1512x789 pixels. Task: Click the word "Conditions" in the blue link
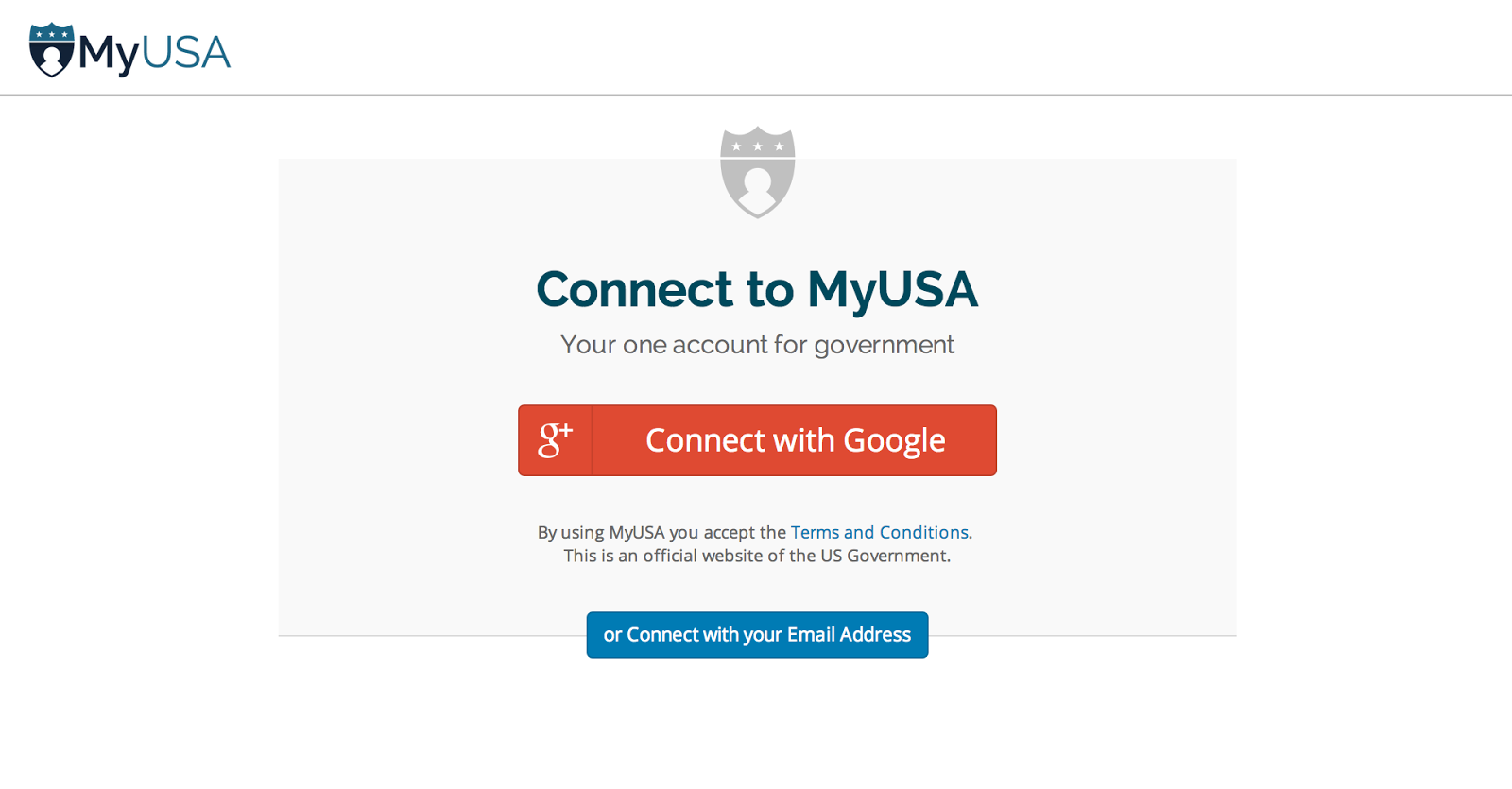pyautogui.click(x=923, y=532)
